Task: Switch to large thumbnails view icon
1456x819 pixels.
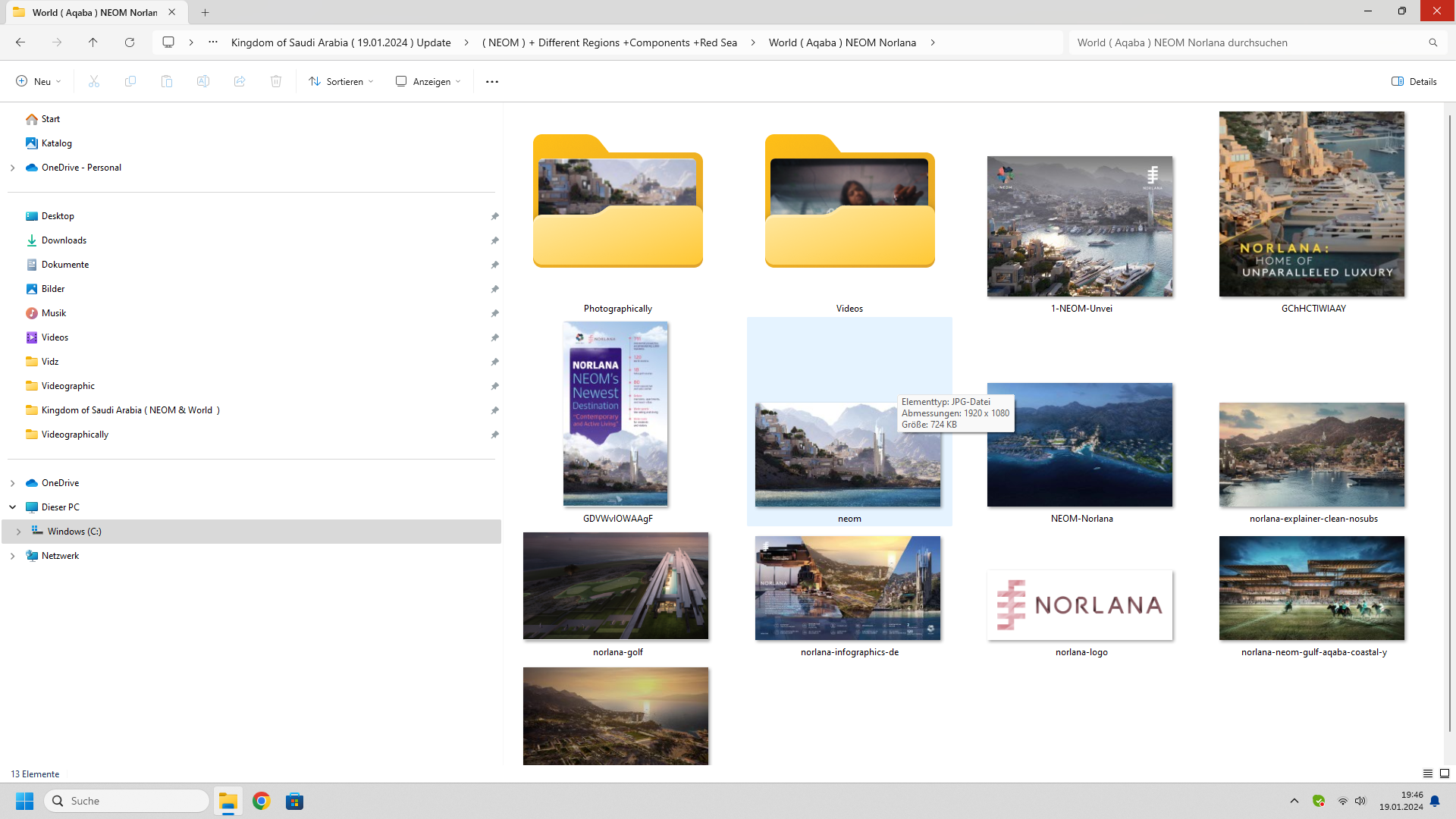Action: pos(1445,773)
